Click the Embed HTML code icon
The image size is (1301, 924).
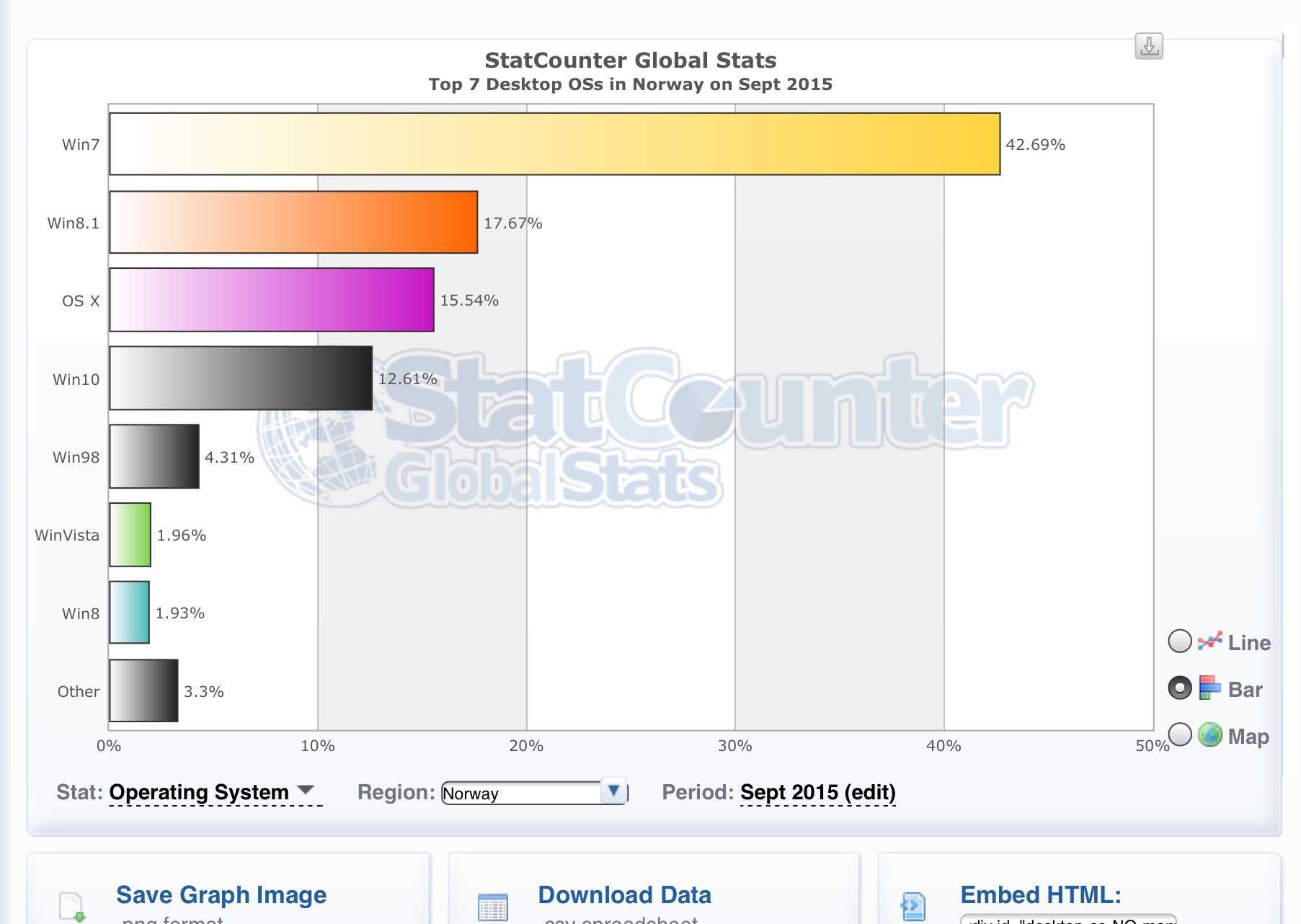point(913,907)
